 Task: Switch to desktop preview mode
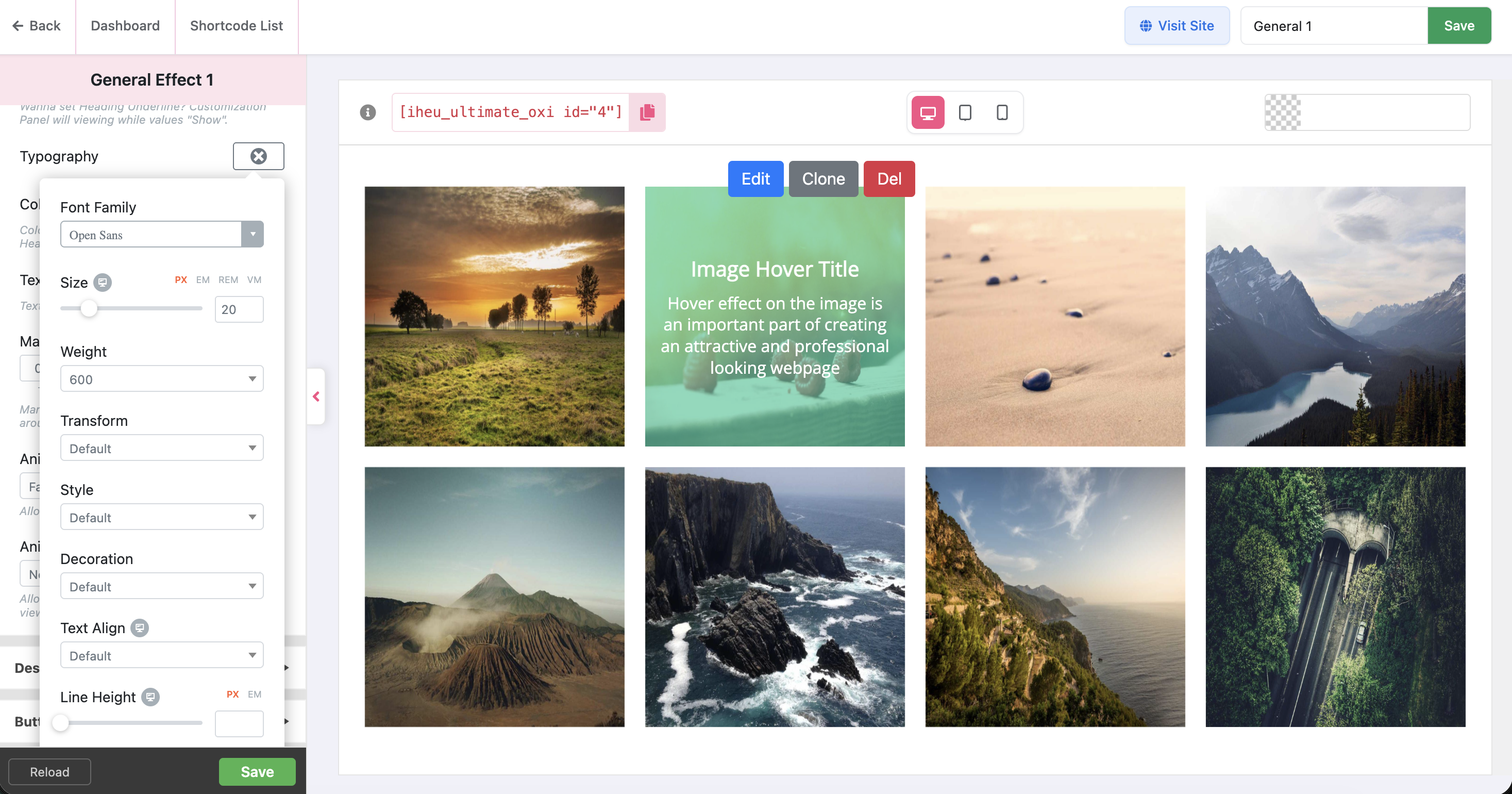coord(928,112)
